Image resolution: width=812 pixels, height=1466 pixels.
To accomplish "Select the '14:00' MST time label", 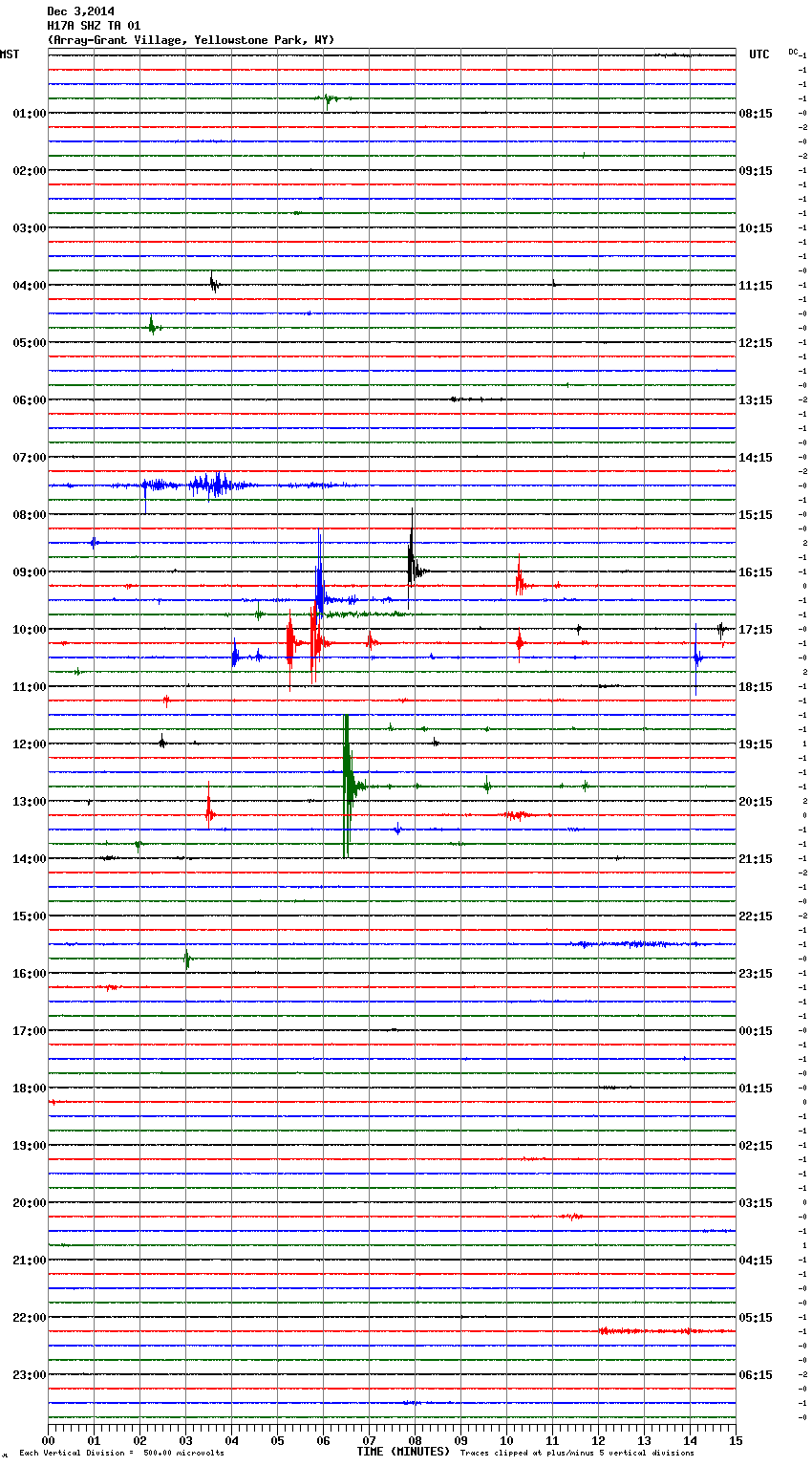I will coord(30,859).
